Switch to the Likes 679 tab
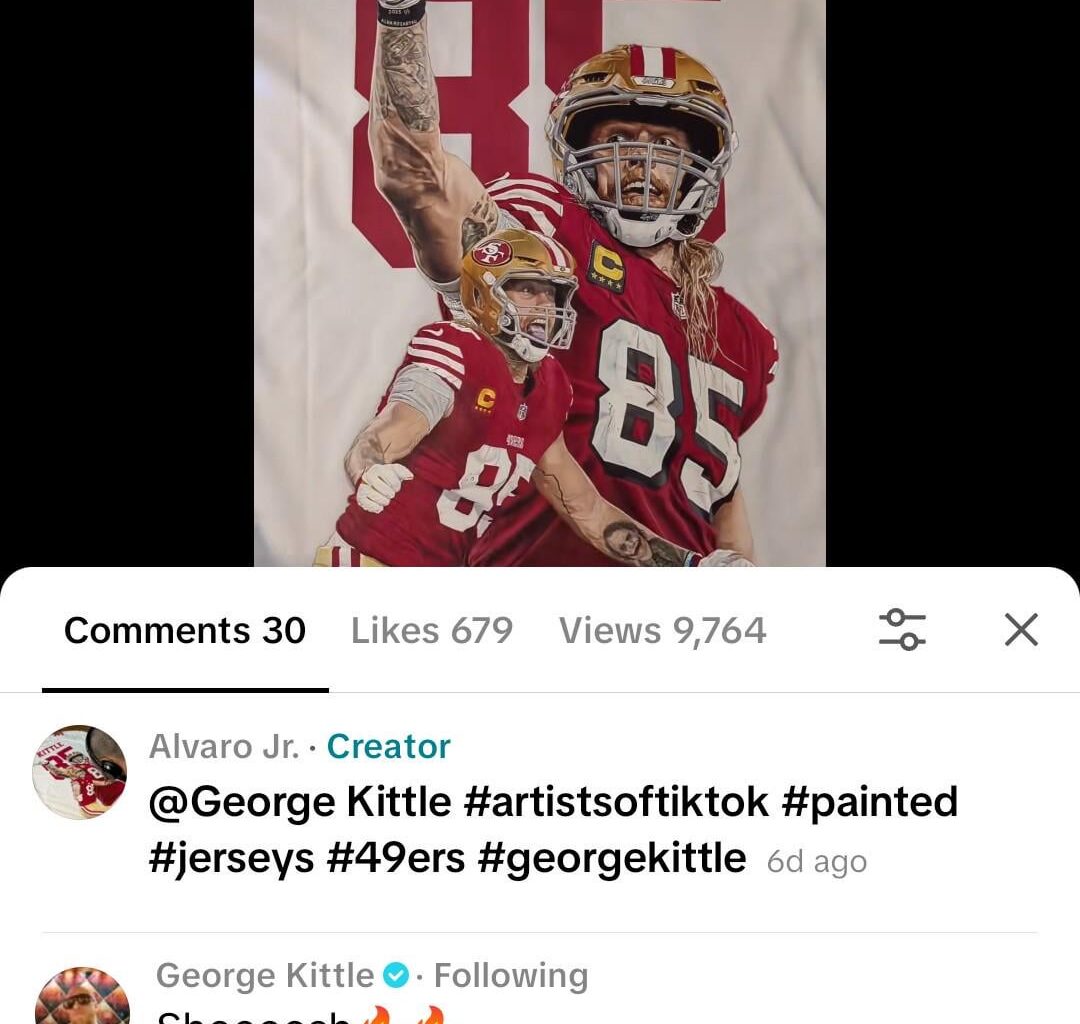 (431, 630)
